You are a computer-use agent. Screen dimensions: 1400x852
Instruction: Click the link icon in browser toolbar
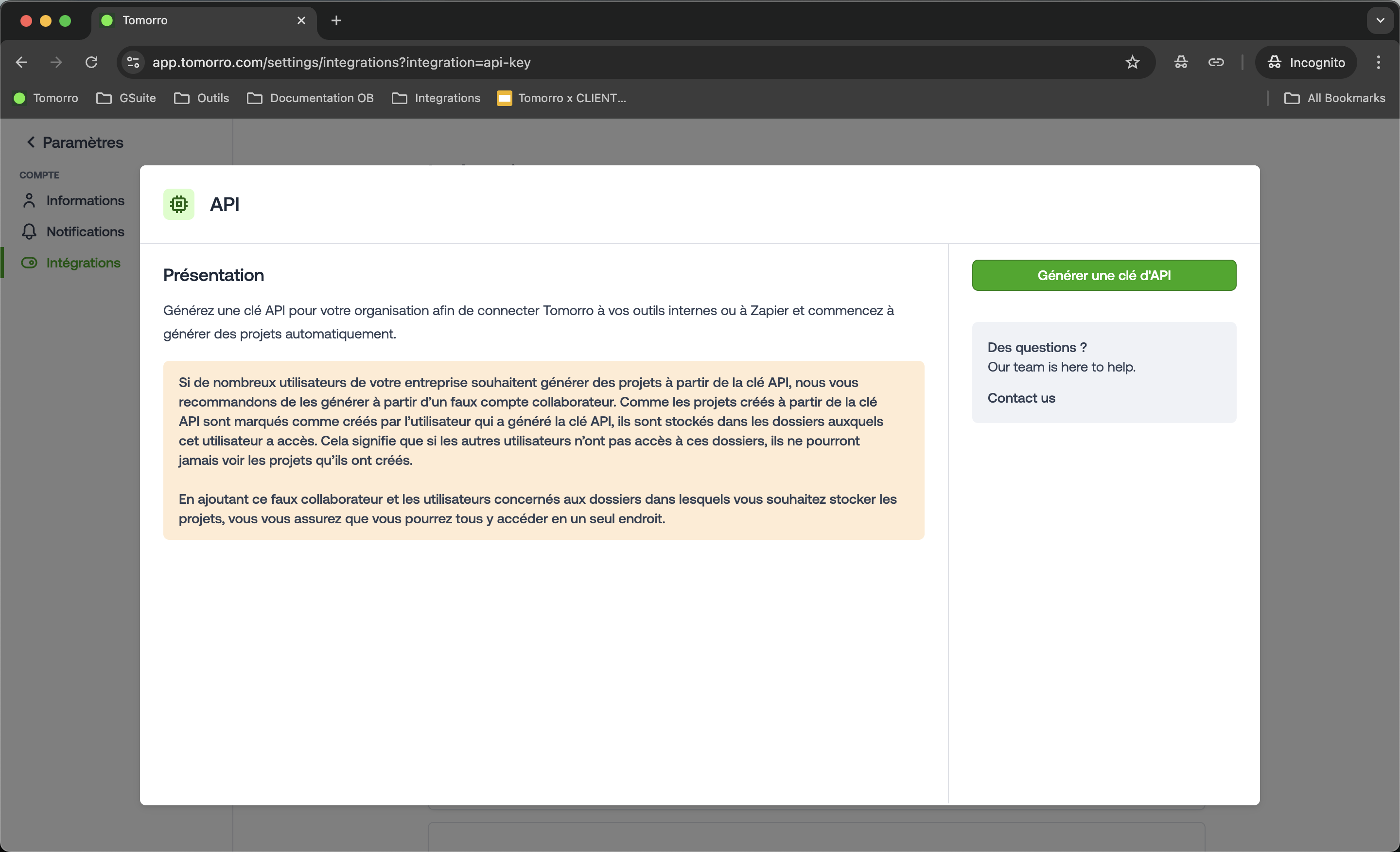pyautogui.click(x=1215, y=62)
